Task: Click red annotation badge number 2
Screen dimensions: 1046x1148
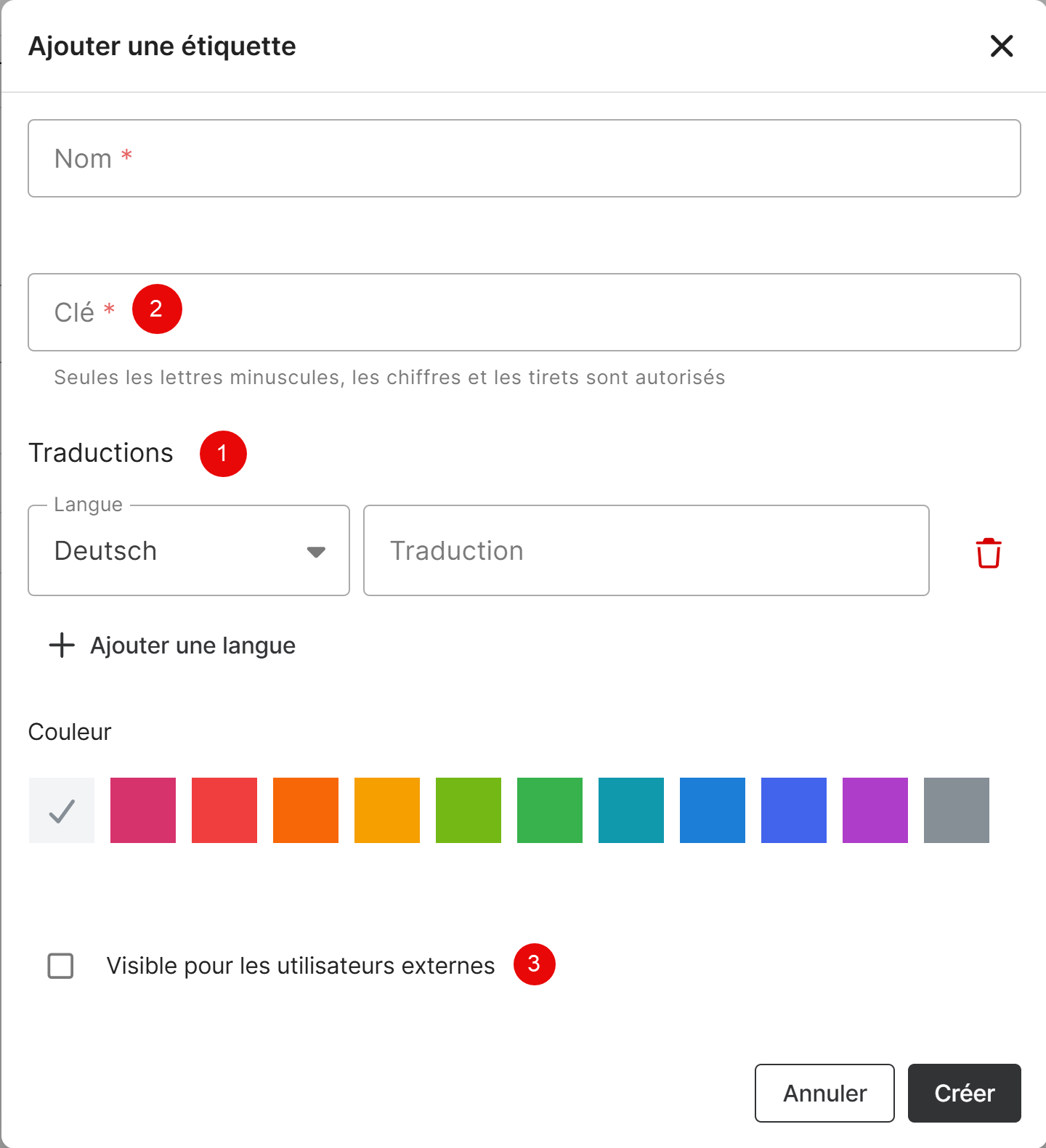Action: (156, 309)
